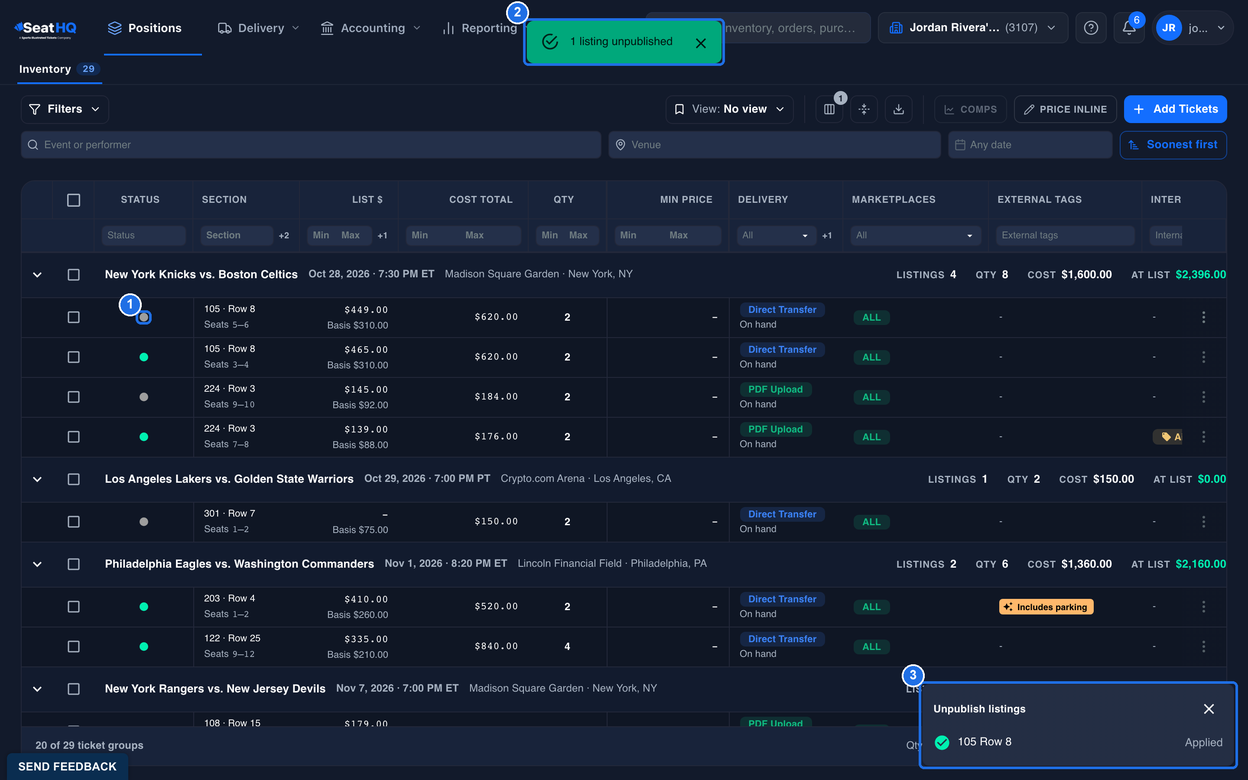1248x780 pixels.
Task: Close the Unpublish listings panel
Action: point(1209,709)
